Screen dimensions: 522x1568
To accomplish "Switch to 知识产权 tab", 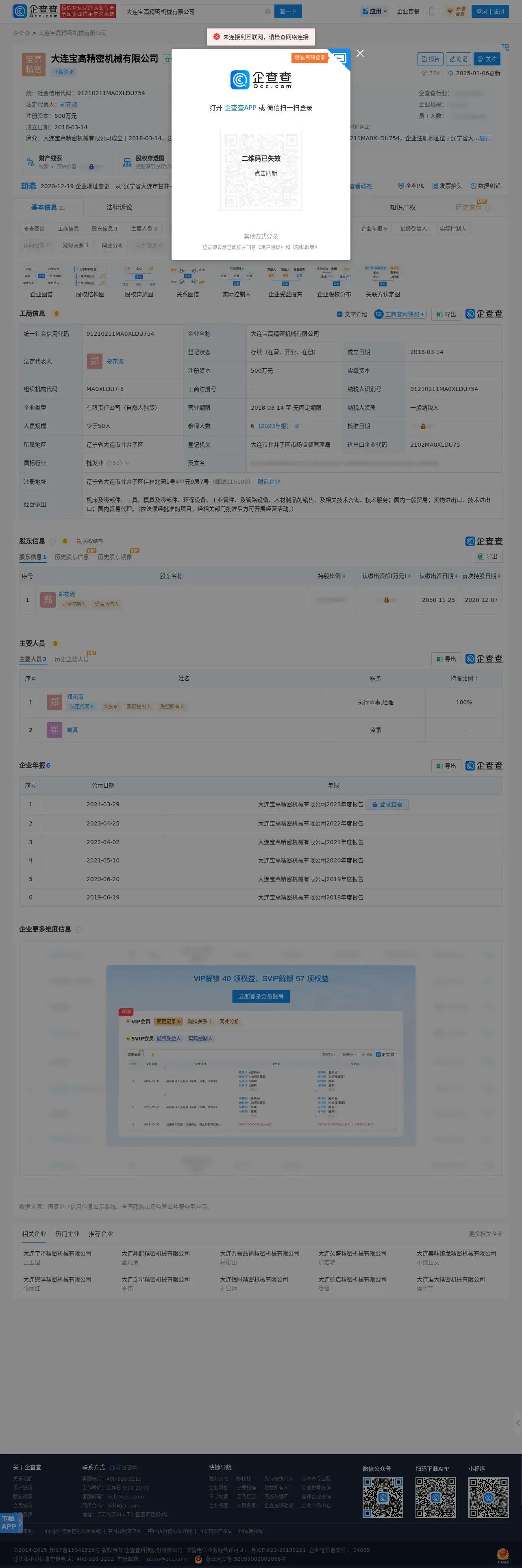I will [x=402, y=208].
